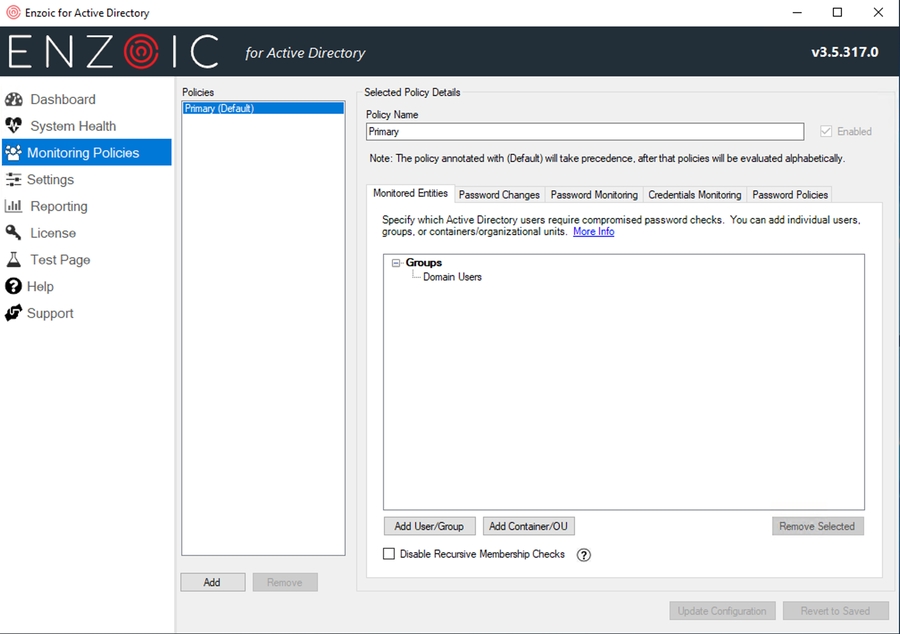
Task: Open Support via handshake icon
Action: [14, 314]
